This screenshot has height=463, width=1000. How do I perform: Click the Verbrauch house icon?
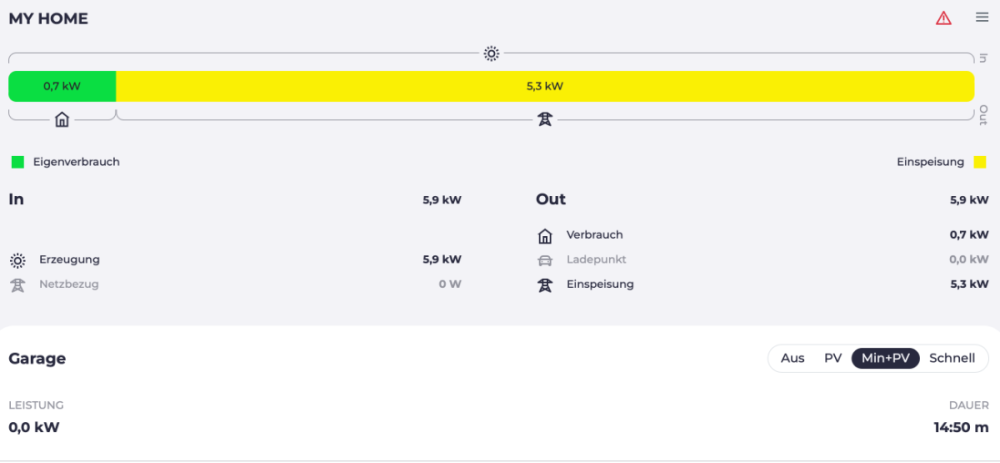[x=545, y=236]
